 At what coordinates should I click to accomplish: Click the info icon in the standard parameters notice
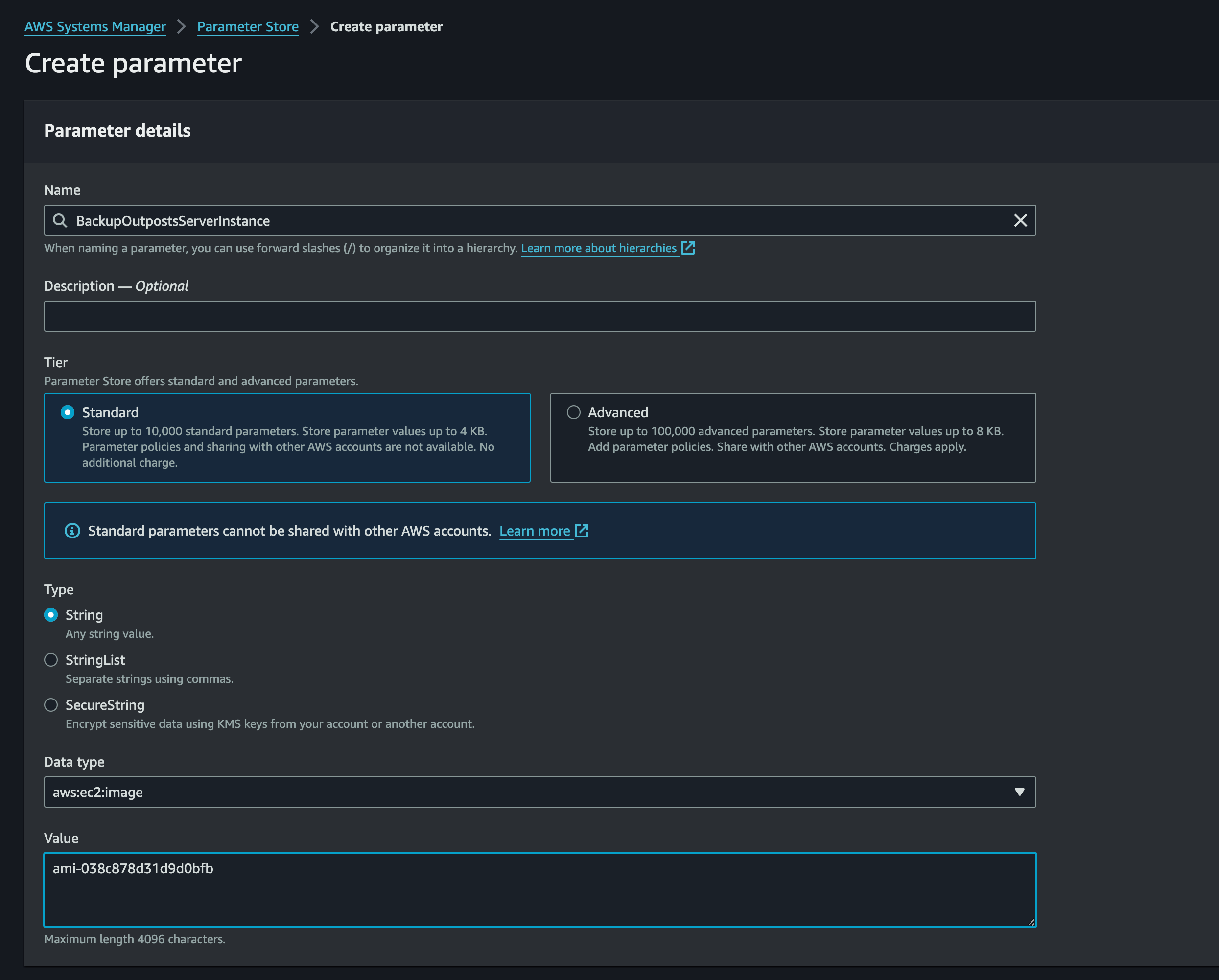pyautogui.click(x=72, y=531)
